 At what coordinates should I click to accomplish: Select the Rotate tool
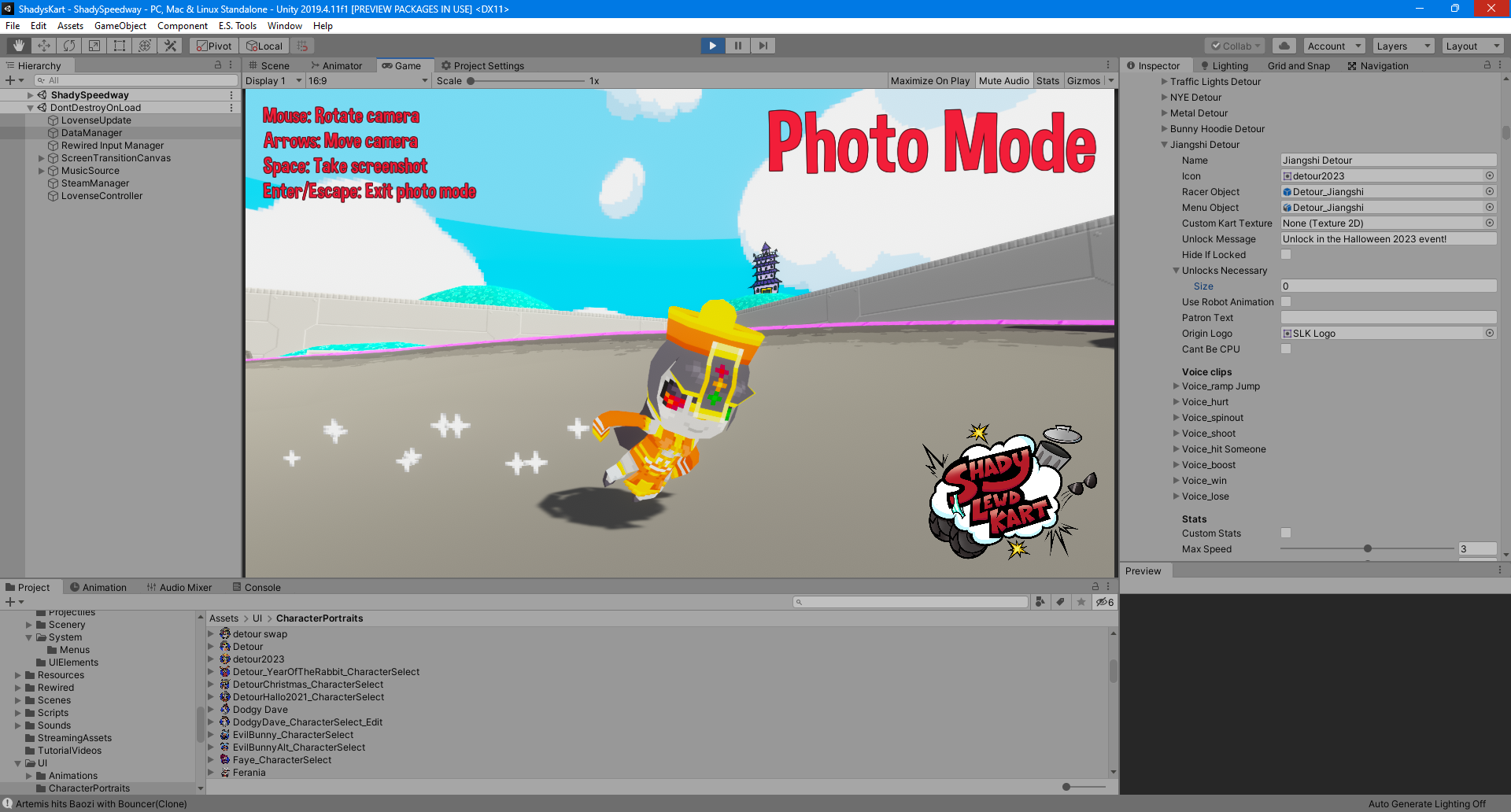point(69,46)
